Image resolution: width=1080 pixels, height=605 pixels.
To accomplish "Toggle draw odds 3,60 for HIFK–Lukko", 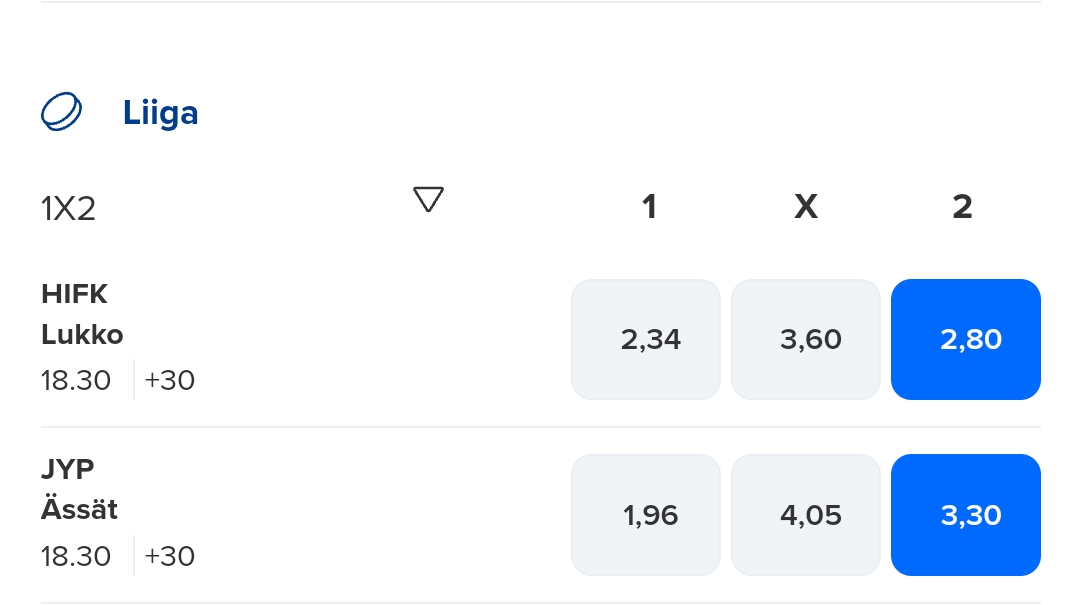I will point(806,339).
